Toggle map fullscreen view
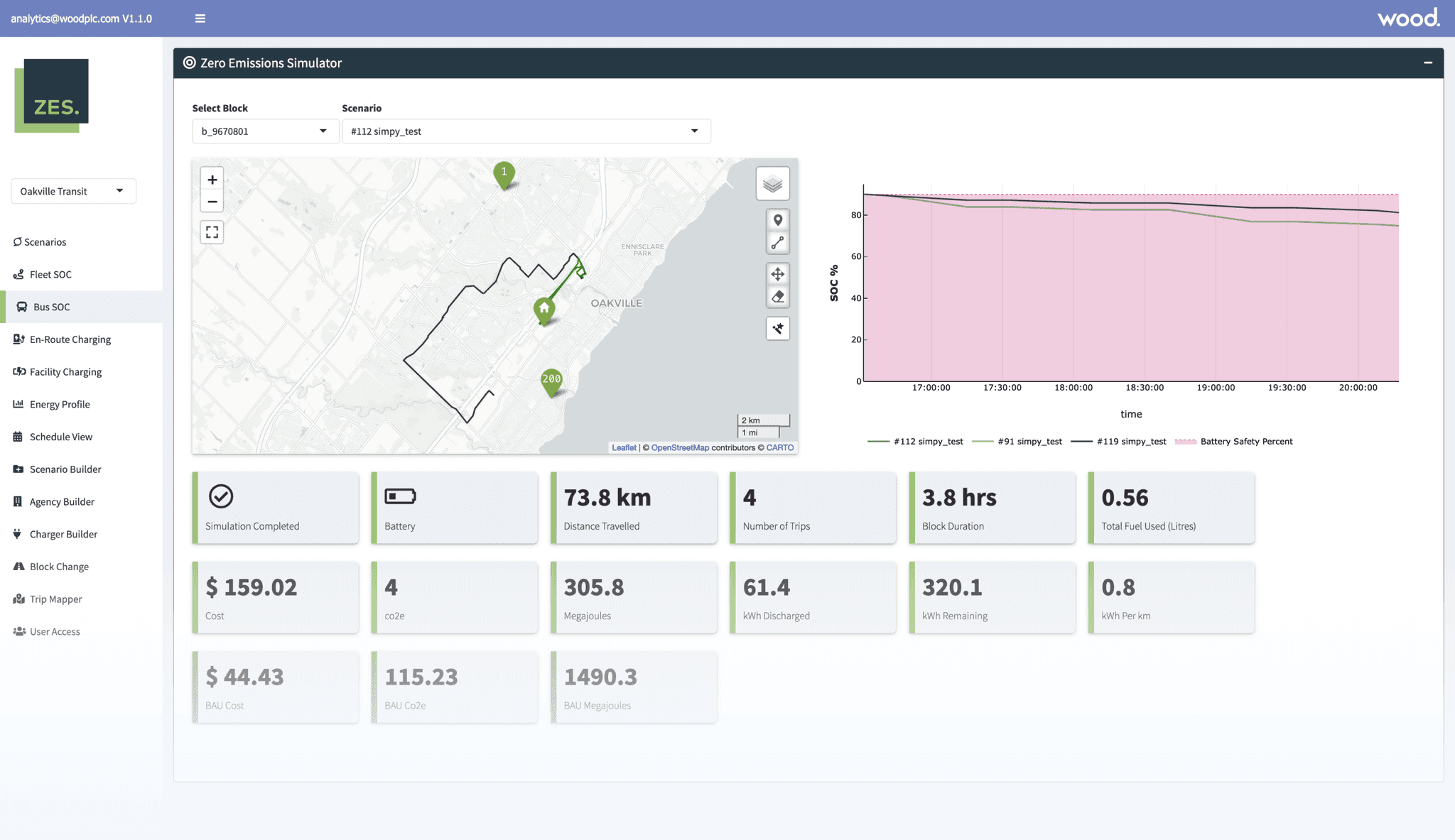Image resolution: width=1455 pixels, height=840 pixels. coord(212,232)
